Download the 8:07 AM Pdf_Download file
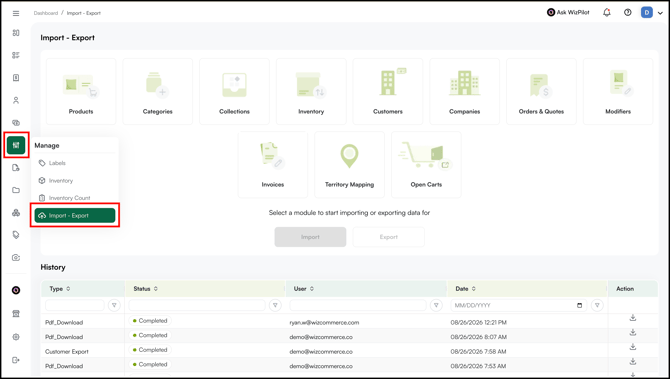 click(x=633, y=332)
